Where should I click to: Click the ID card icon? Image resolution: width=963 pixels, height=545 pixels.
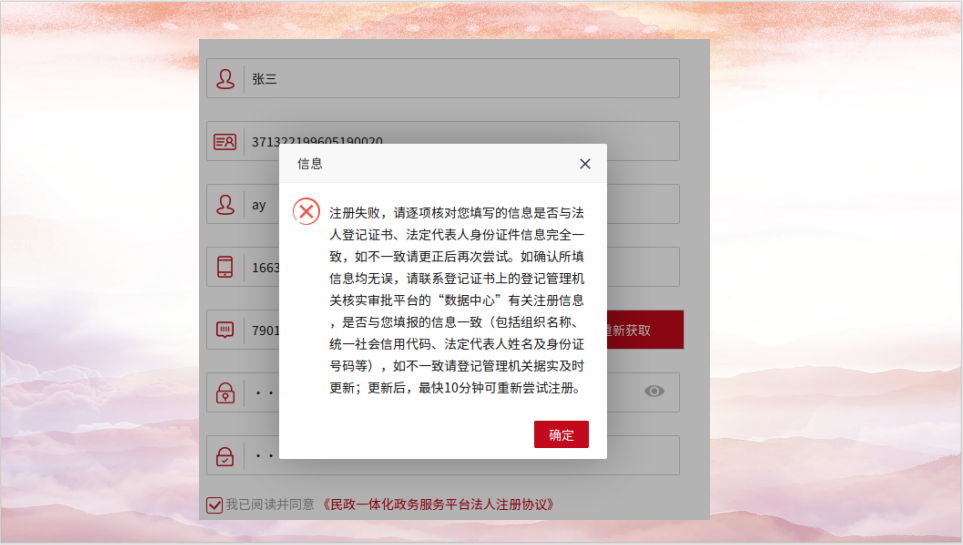(x=226, y=142)
